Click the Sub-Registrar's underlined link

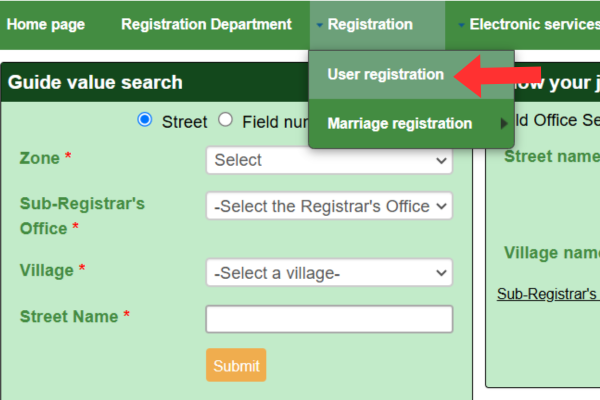pos(548,294)
